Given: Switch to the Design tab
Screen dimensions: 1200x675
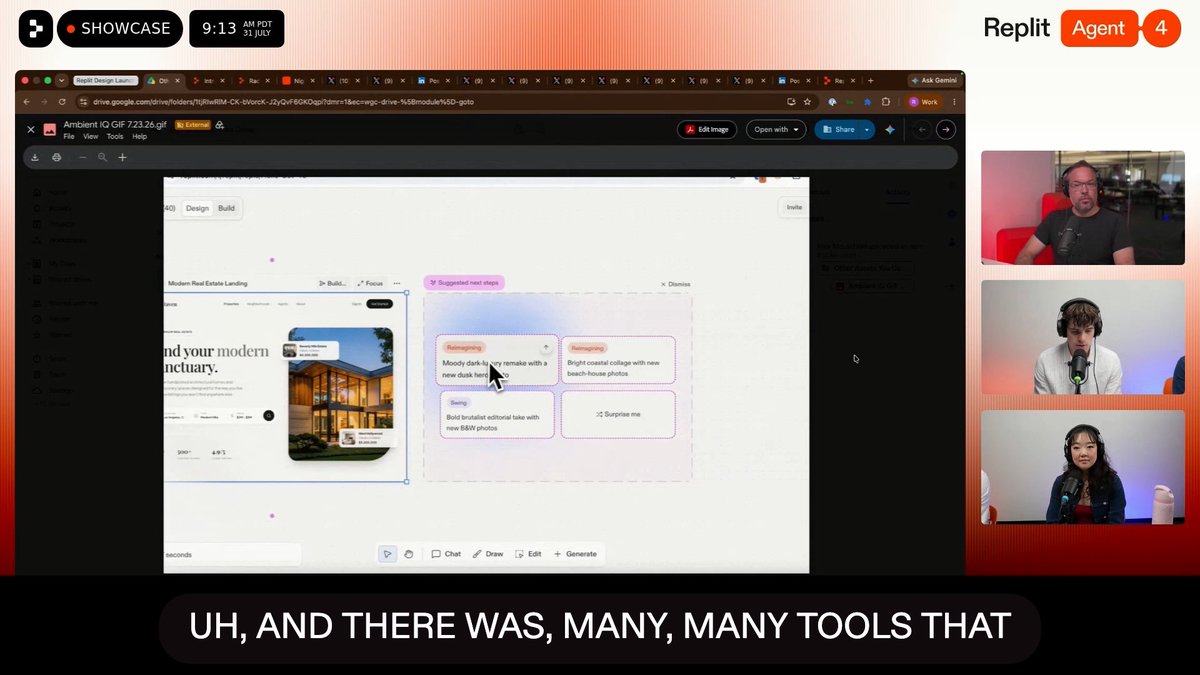Looking at the screenshot, I should pyautogui.click(x=197, y=208).
